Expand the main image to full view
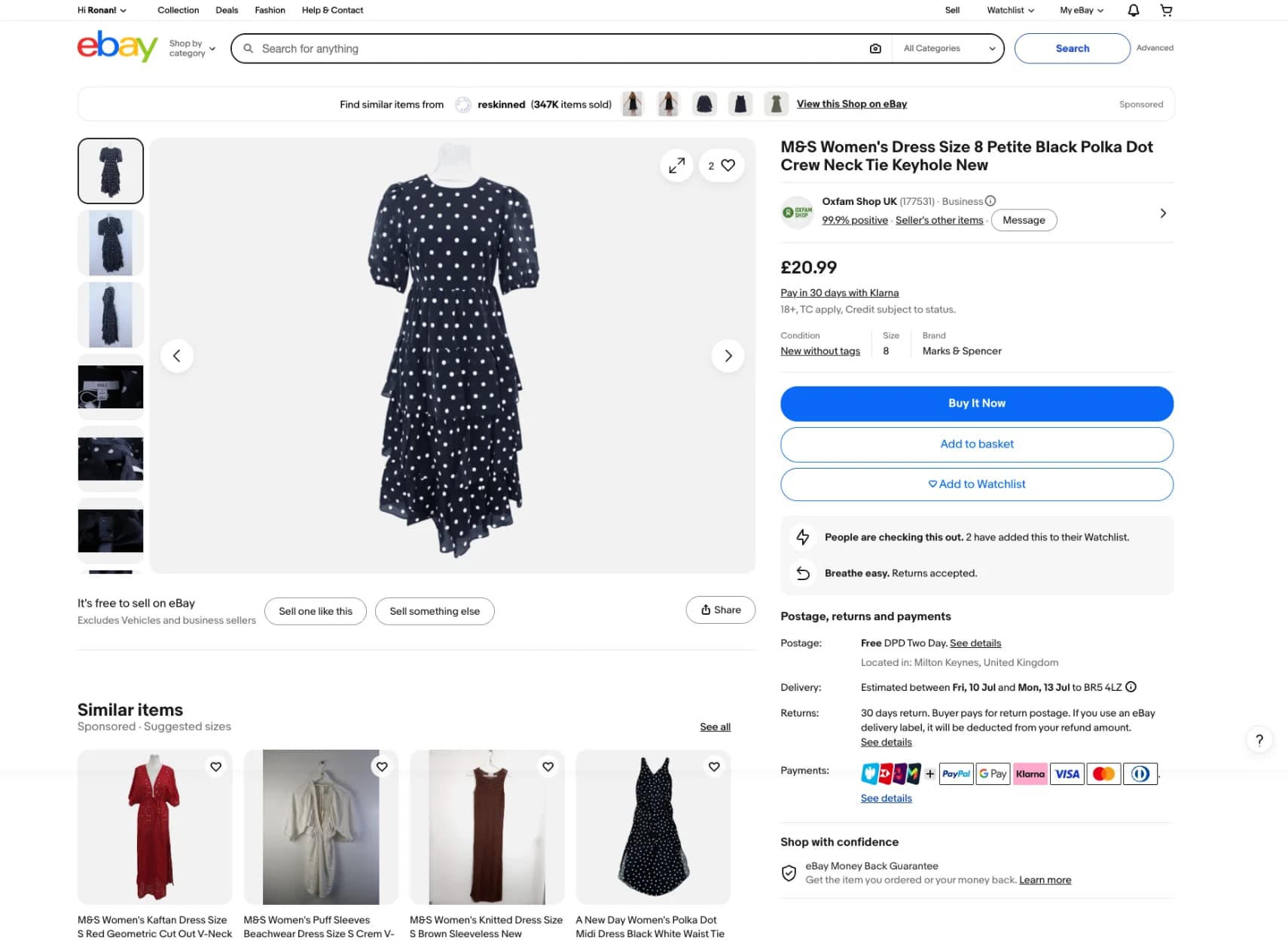 [x=676, y=165]
